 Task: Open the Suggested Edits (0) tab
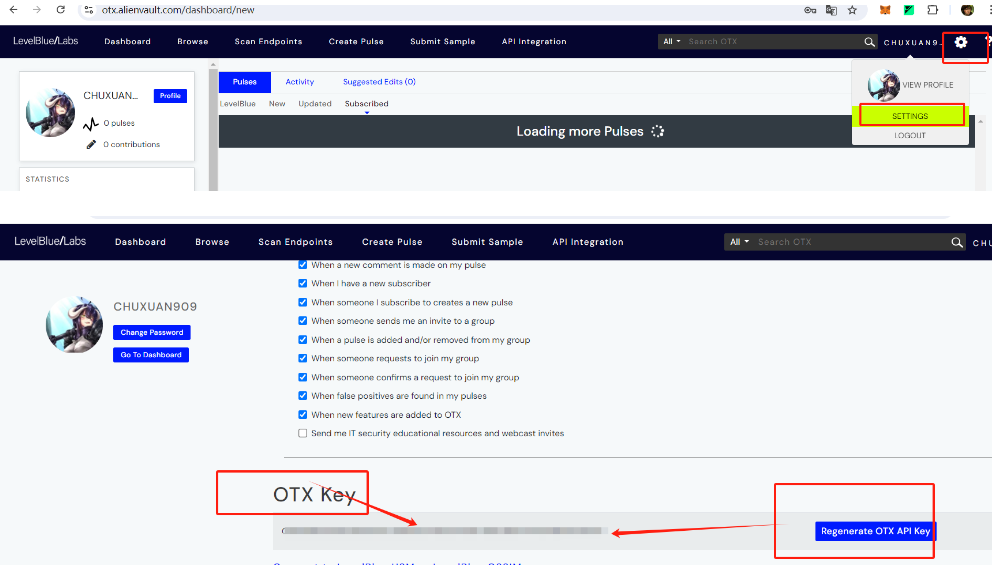point(379,82)
